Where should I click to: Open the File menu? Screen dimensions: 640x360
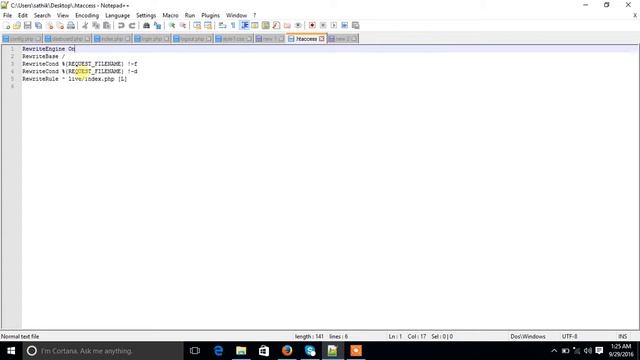pyautogui.click(x=7, y=16)
